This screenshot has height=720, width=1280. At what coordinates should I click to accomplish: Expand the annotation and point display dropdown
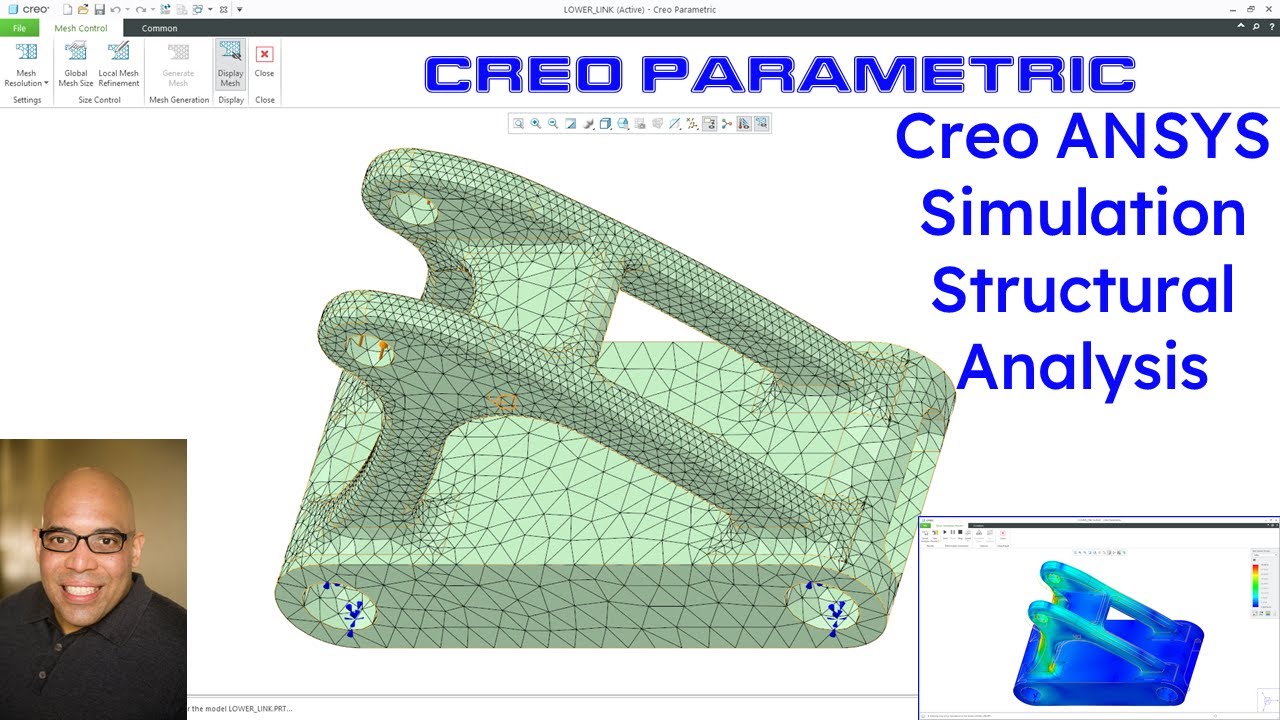692,124
